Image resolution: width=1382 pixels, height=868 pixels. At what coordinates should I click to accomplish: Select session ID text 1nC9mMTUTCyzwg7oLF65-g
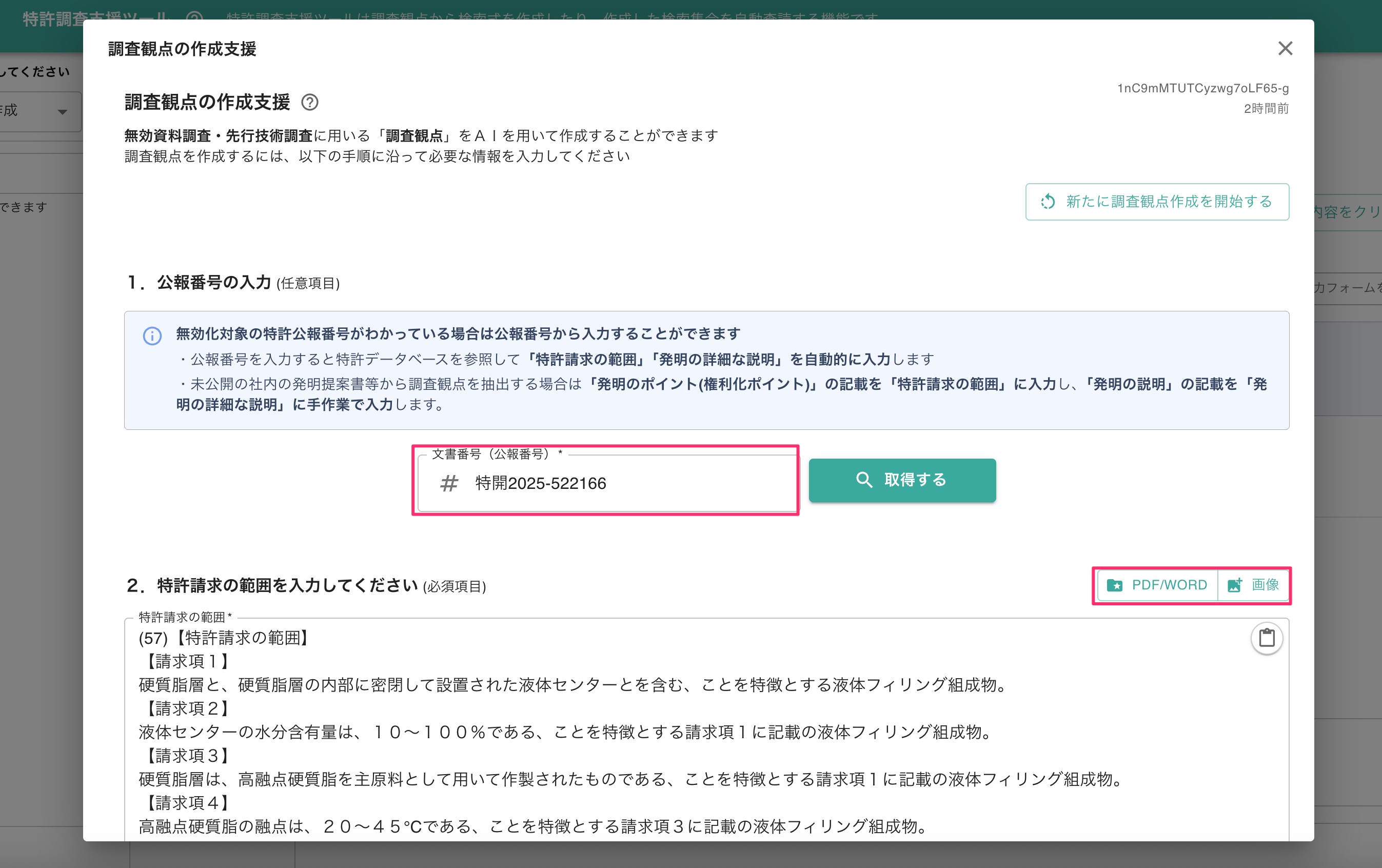point(1203,88)
